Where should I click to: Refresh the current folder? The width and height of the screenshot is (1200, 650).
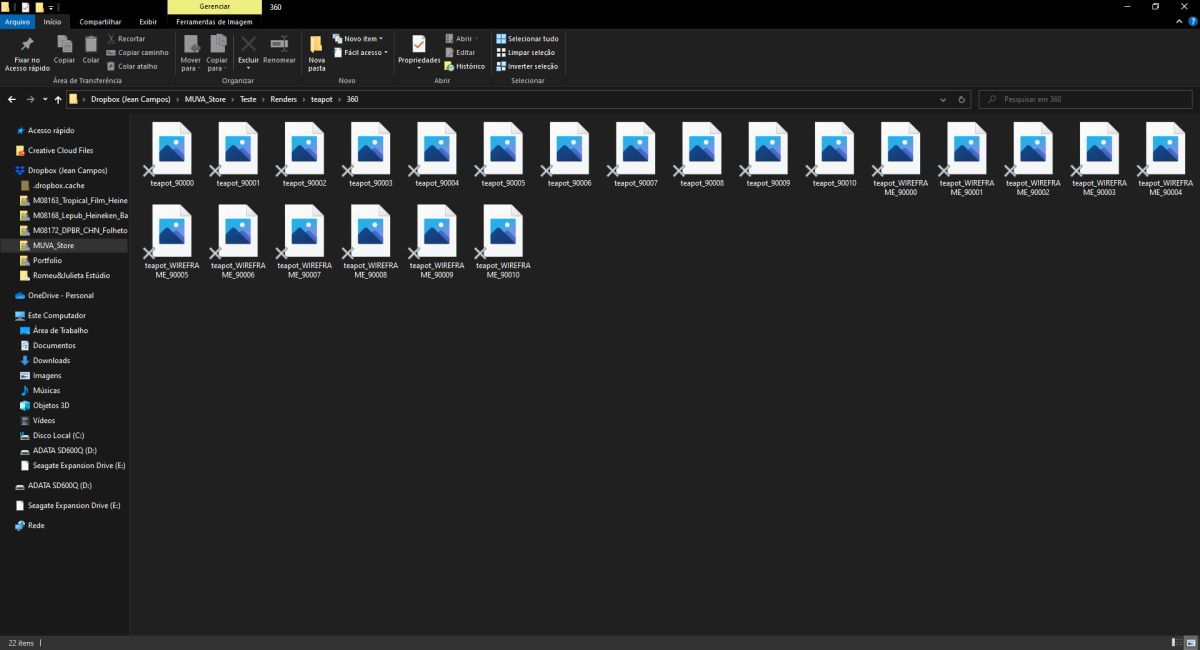(x=962, y=100)
